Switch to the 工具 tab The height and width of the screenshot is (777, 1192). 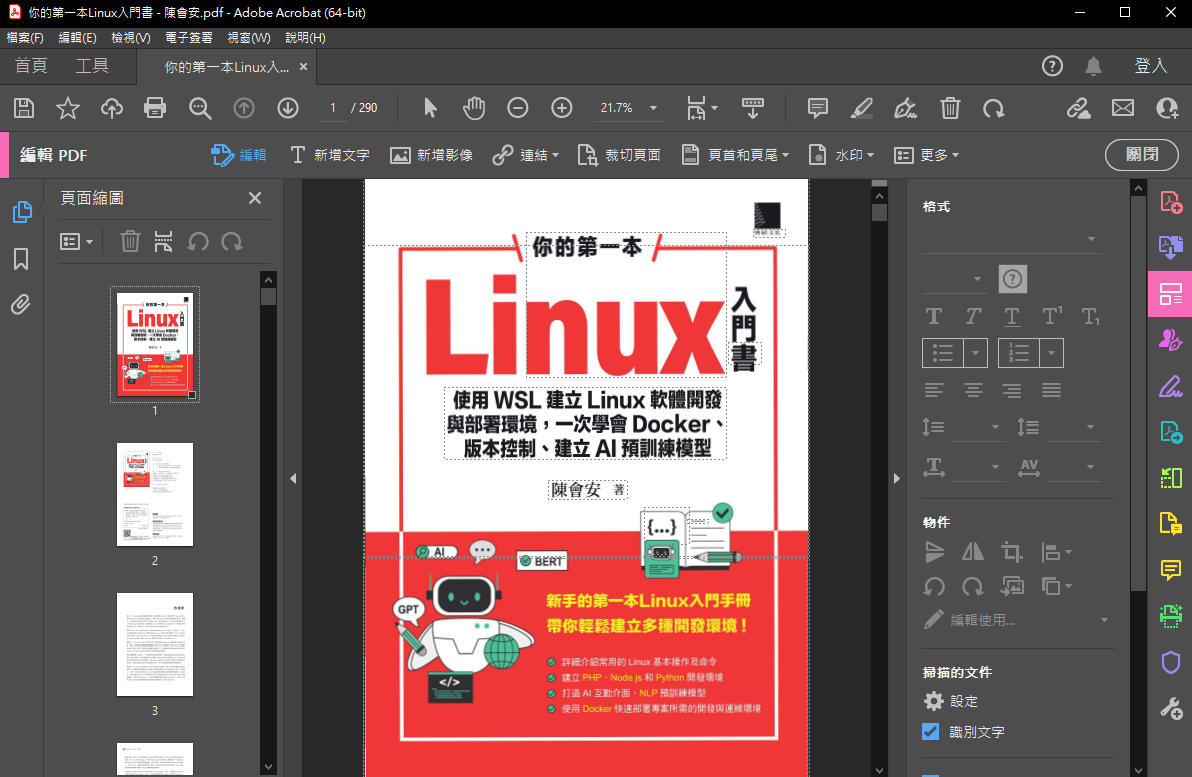click(92, 66)
